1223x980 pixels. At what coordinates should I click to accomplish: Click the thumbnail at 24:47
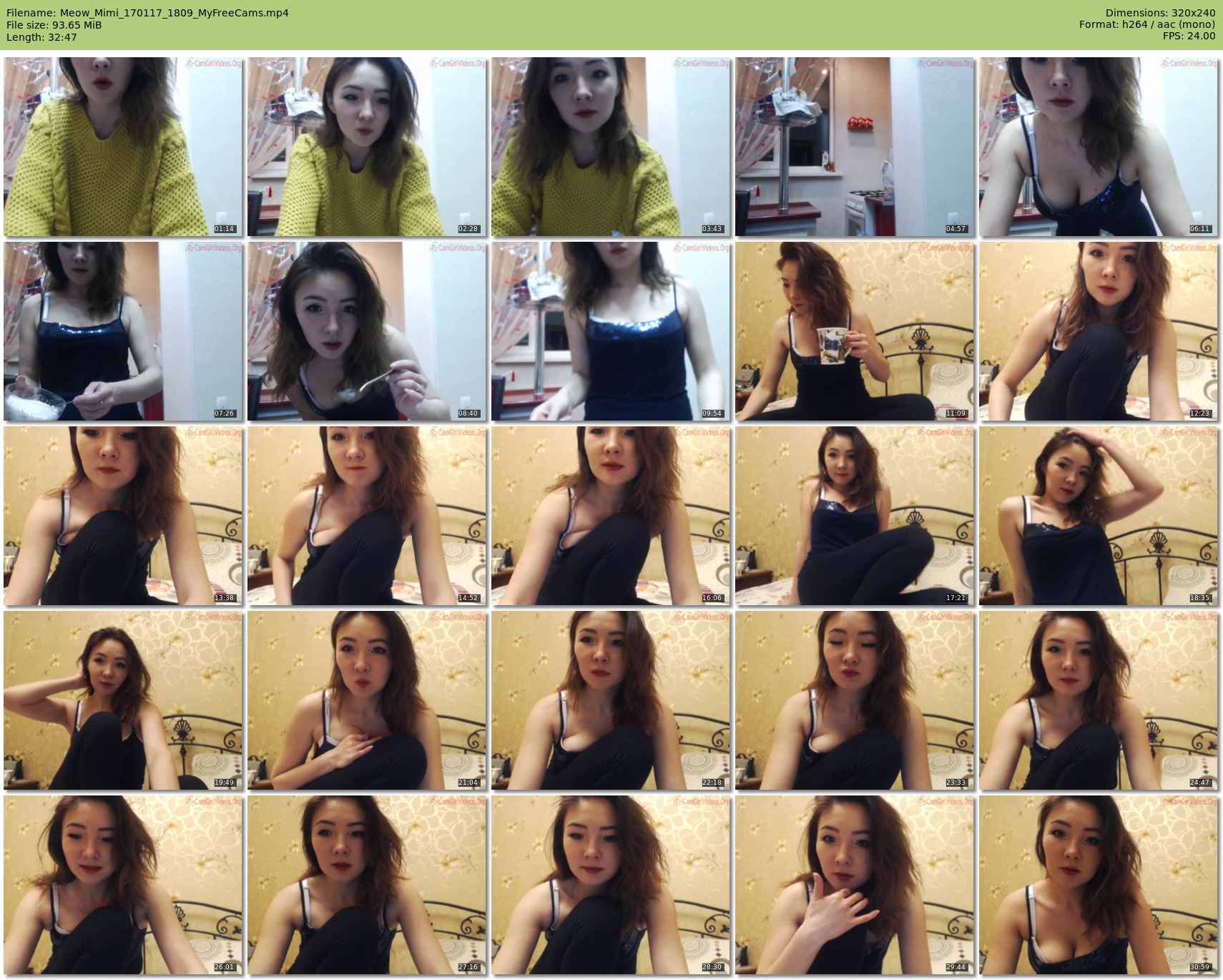(x=1099, y=700)
